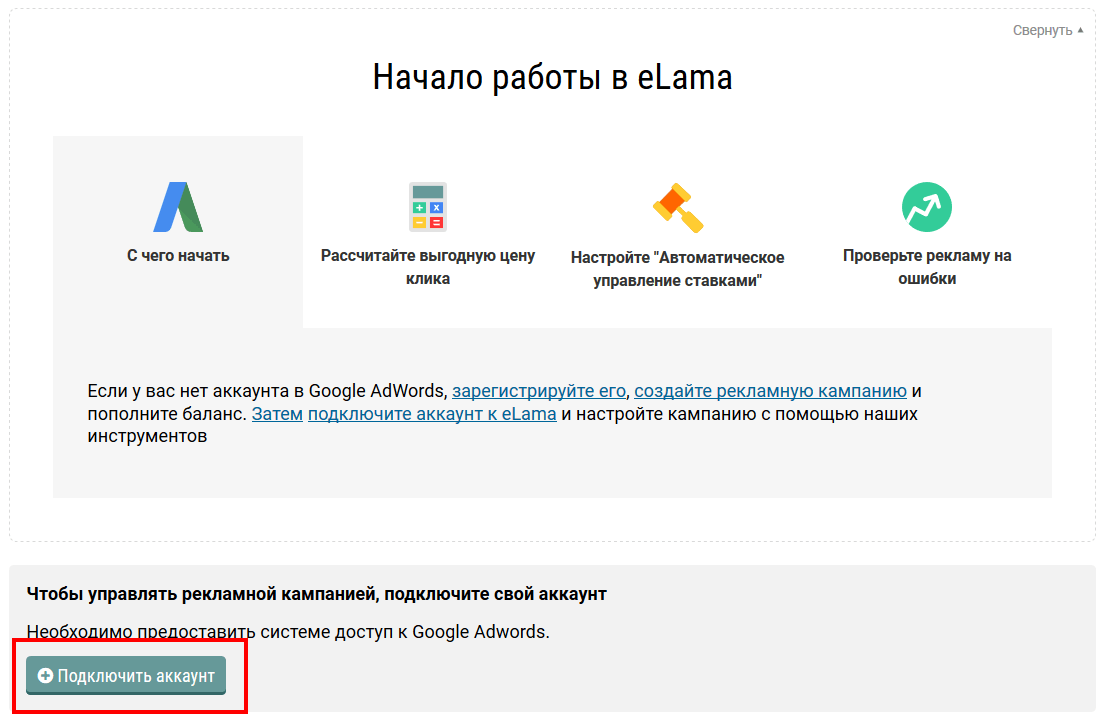Follow the "подключите аккаунт к eLama" link
Viewport: 1101px width, 726px height.
pos(432,413)
